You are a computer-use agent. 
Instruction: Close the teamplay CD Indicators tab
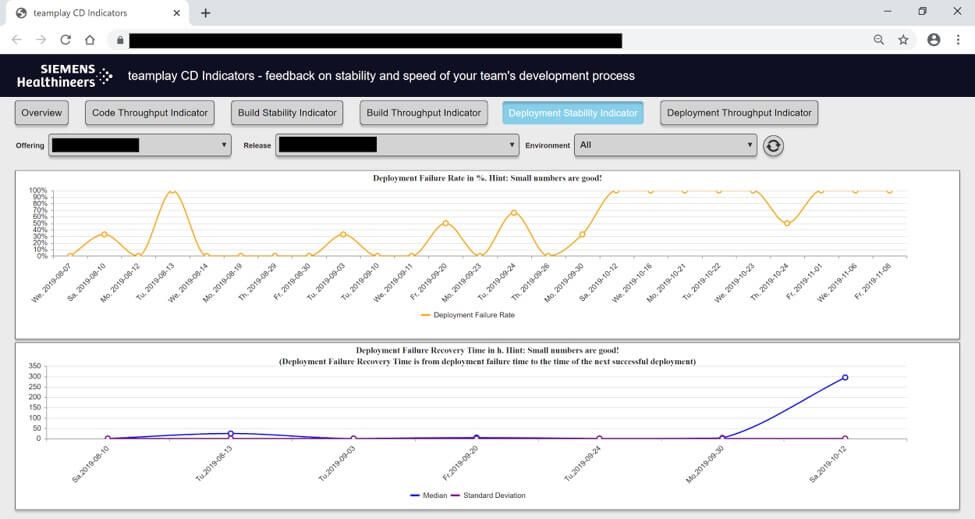pos(177,12)
